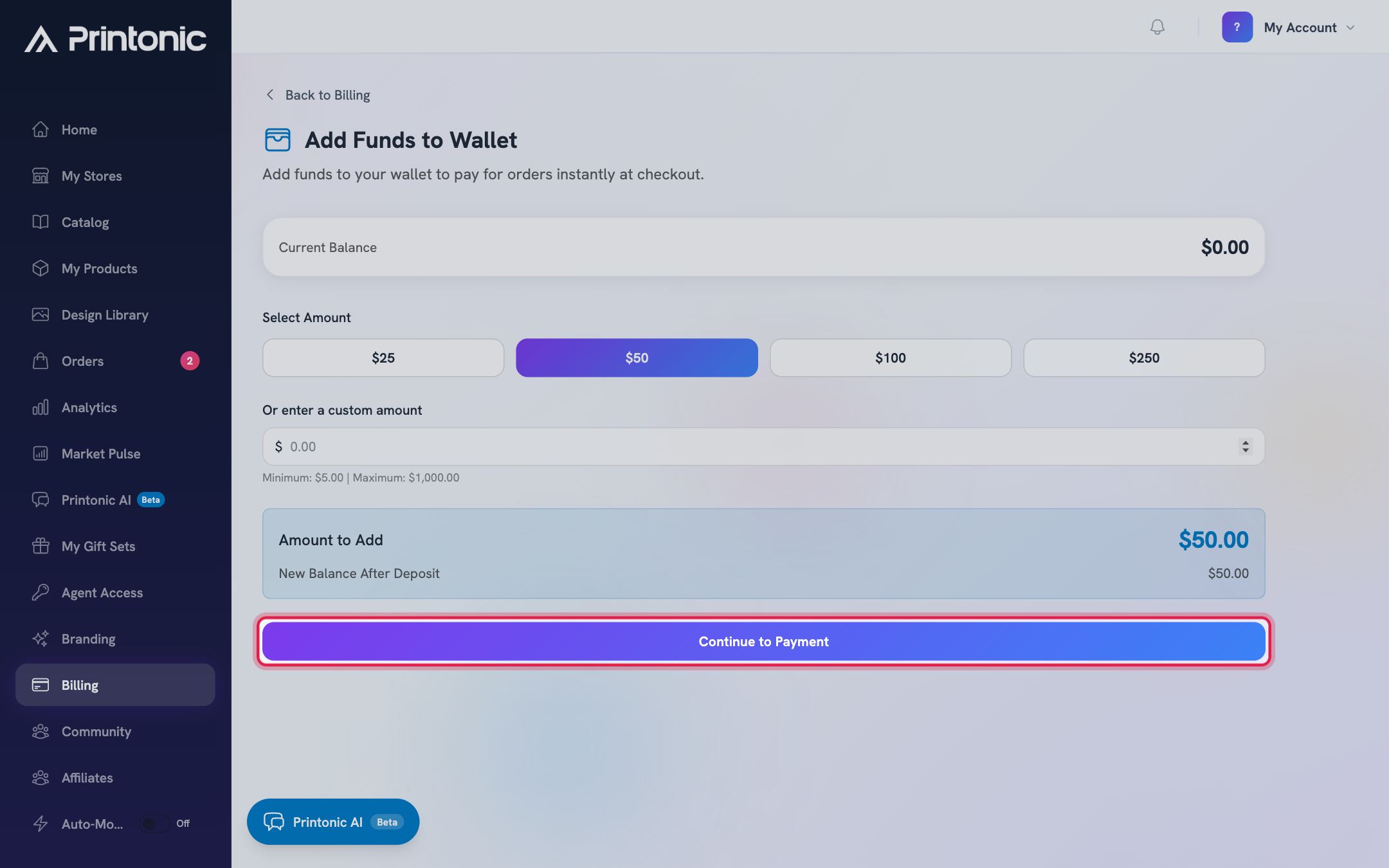Open the Community page
1389x868 pixels.
click(115, 731)
